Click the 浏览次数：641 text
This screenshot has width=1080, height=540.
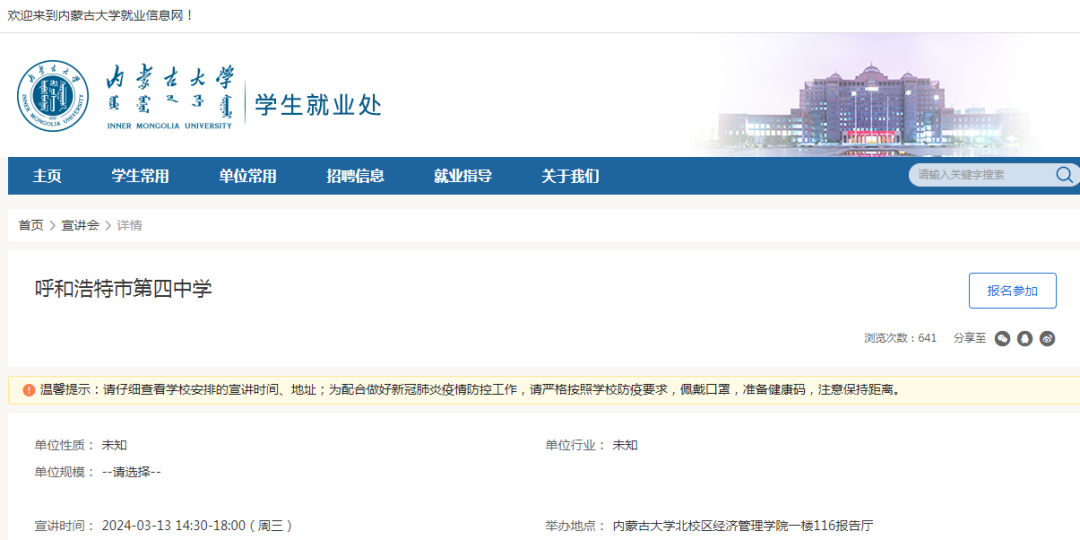point(900,339)
